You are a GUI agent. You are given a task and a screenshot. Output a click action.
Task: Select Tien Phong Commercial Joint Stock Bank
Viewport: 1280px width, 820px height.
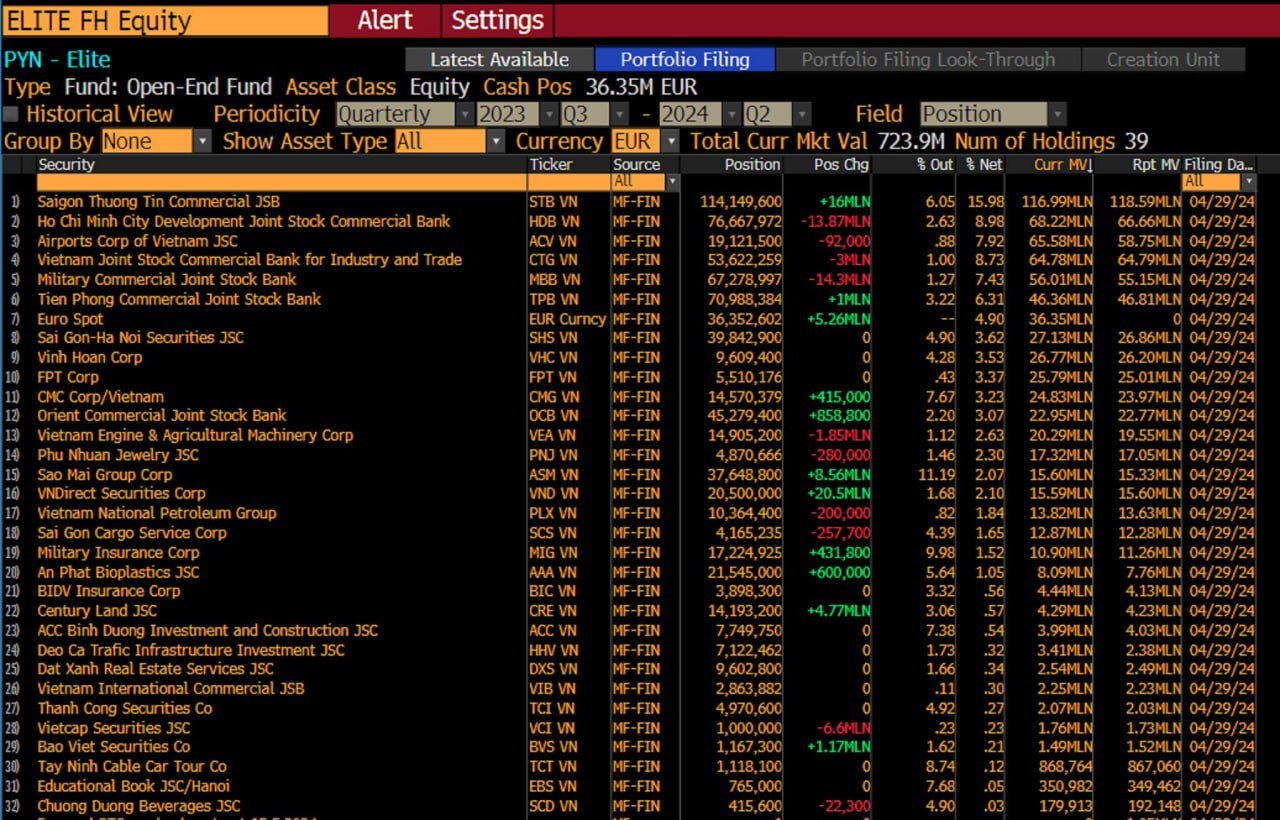tap(179, 299)
